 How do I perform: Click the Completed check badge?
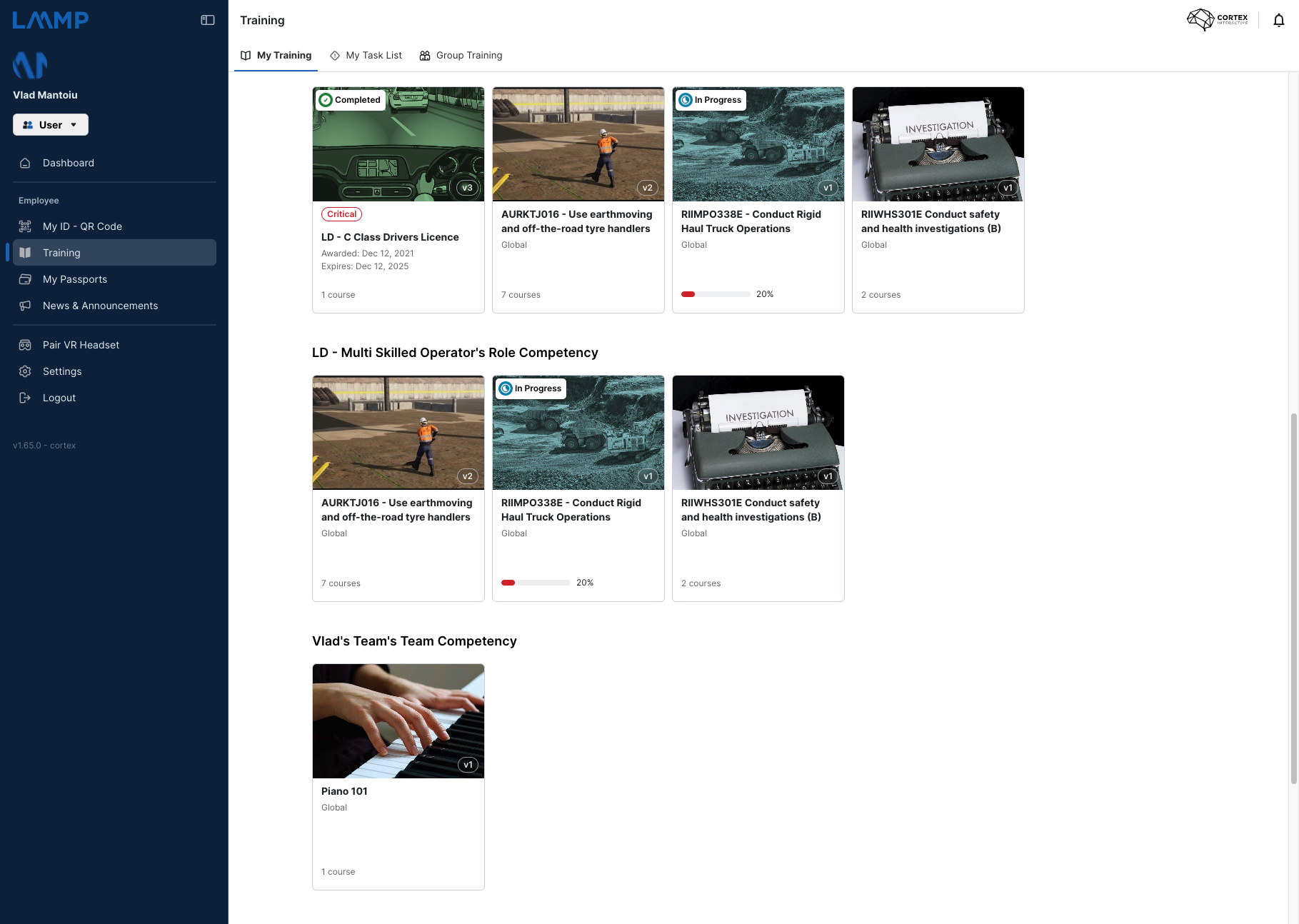[350, 100]
